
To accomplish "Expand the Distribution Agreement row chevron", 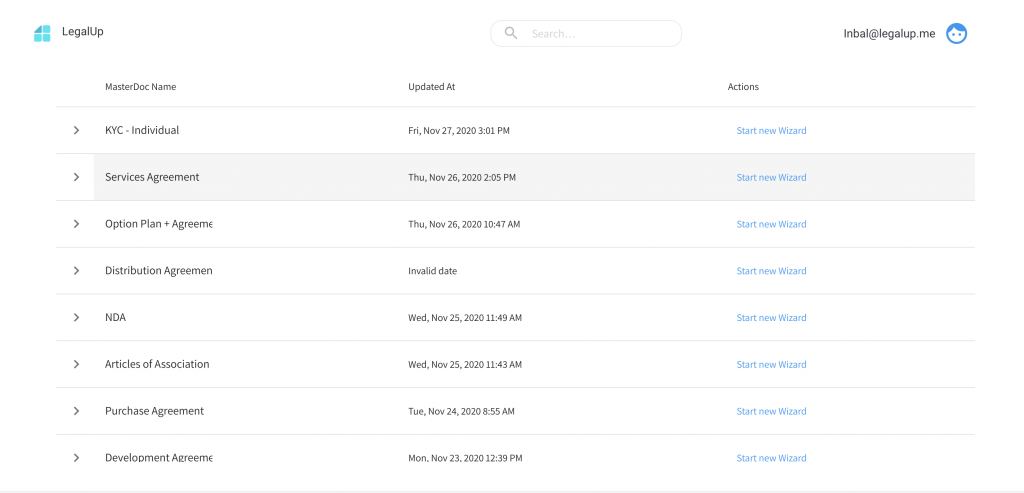I will pos(76,270).
